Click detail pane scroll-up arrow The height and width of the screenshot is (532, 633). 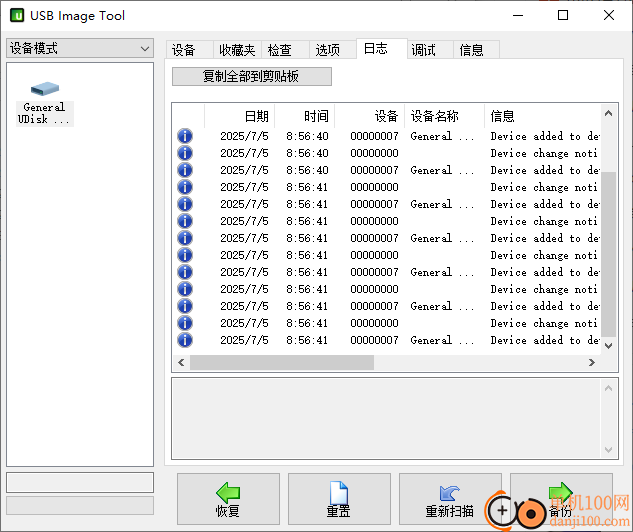(x=609, y=388)
